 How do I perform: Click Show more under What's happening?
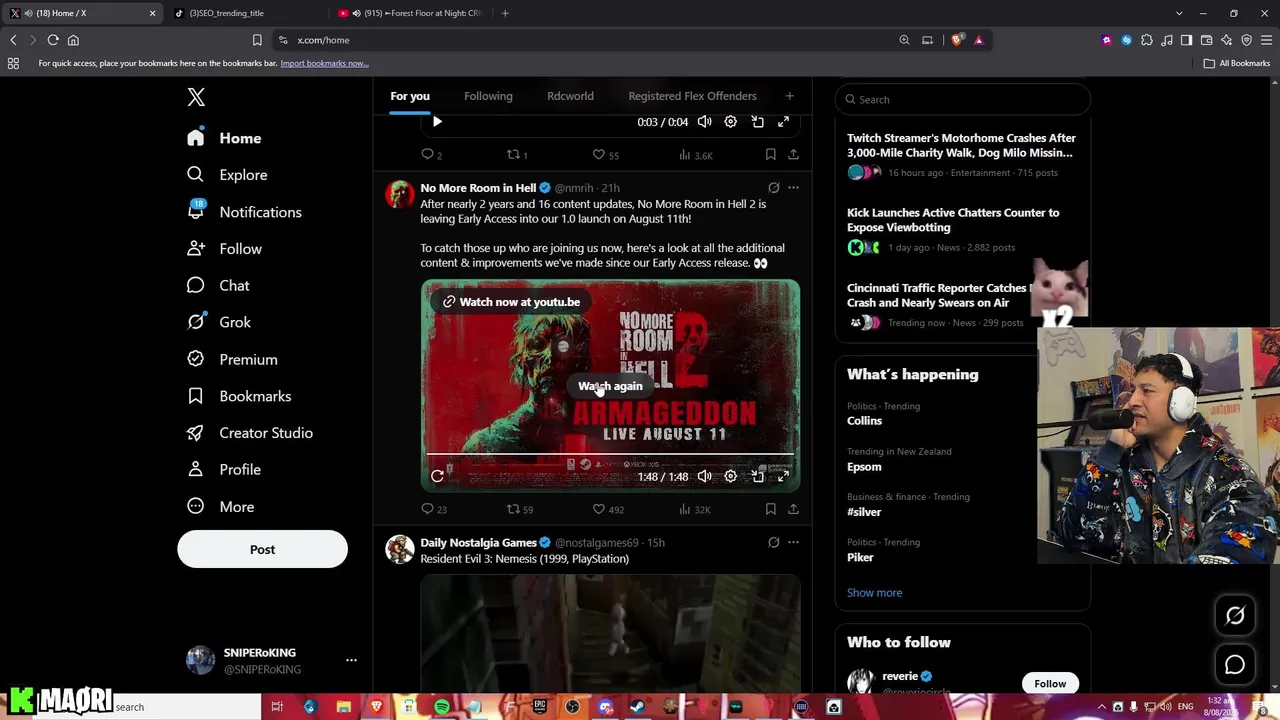point(874,593)
